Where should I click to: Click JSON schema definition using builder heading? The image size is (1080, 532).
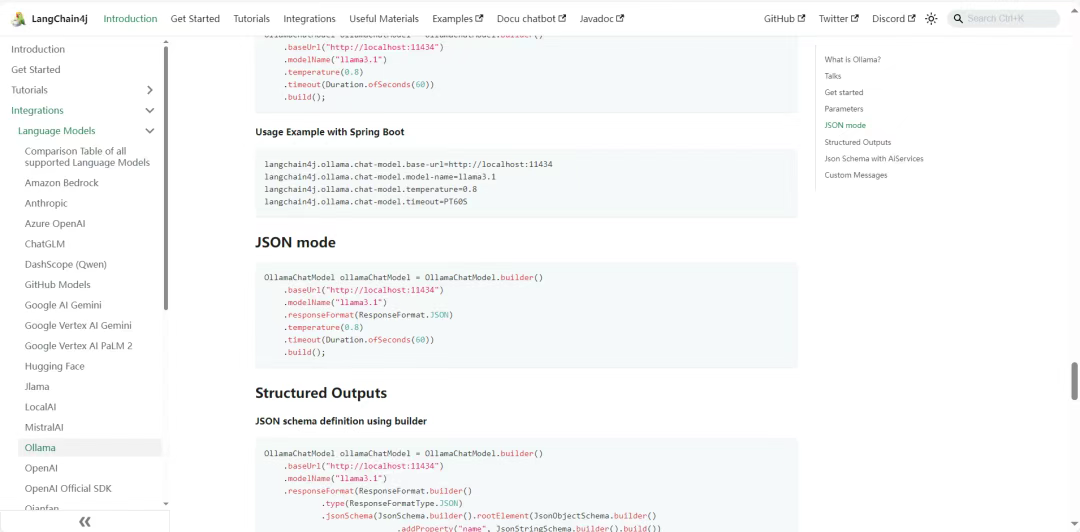[x=341, y=420]
